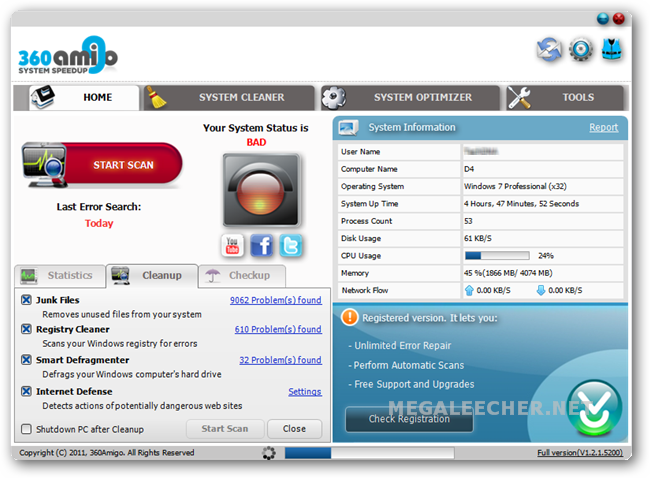The image size is (650, 478).
Task: Open the 610 Problem(s) found link
Action: coord(278,329)
